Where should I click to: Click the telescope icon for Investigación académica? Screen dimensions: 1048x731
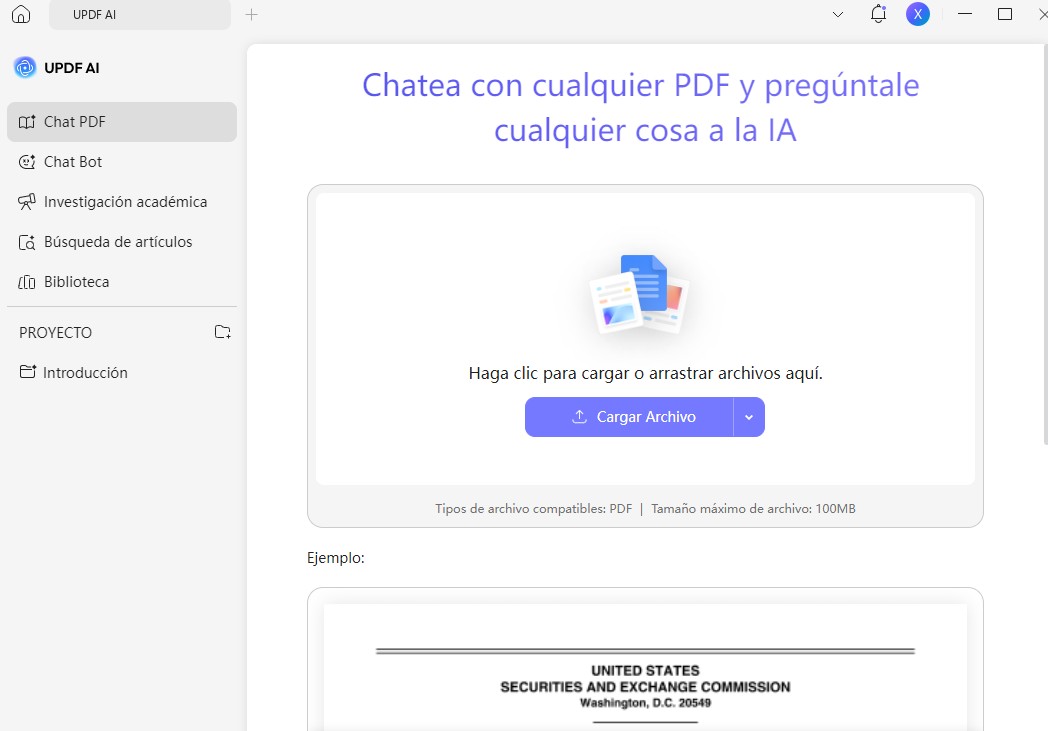tap(27, 202)
